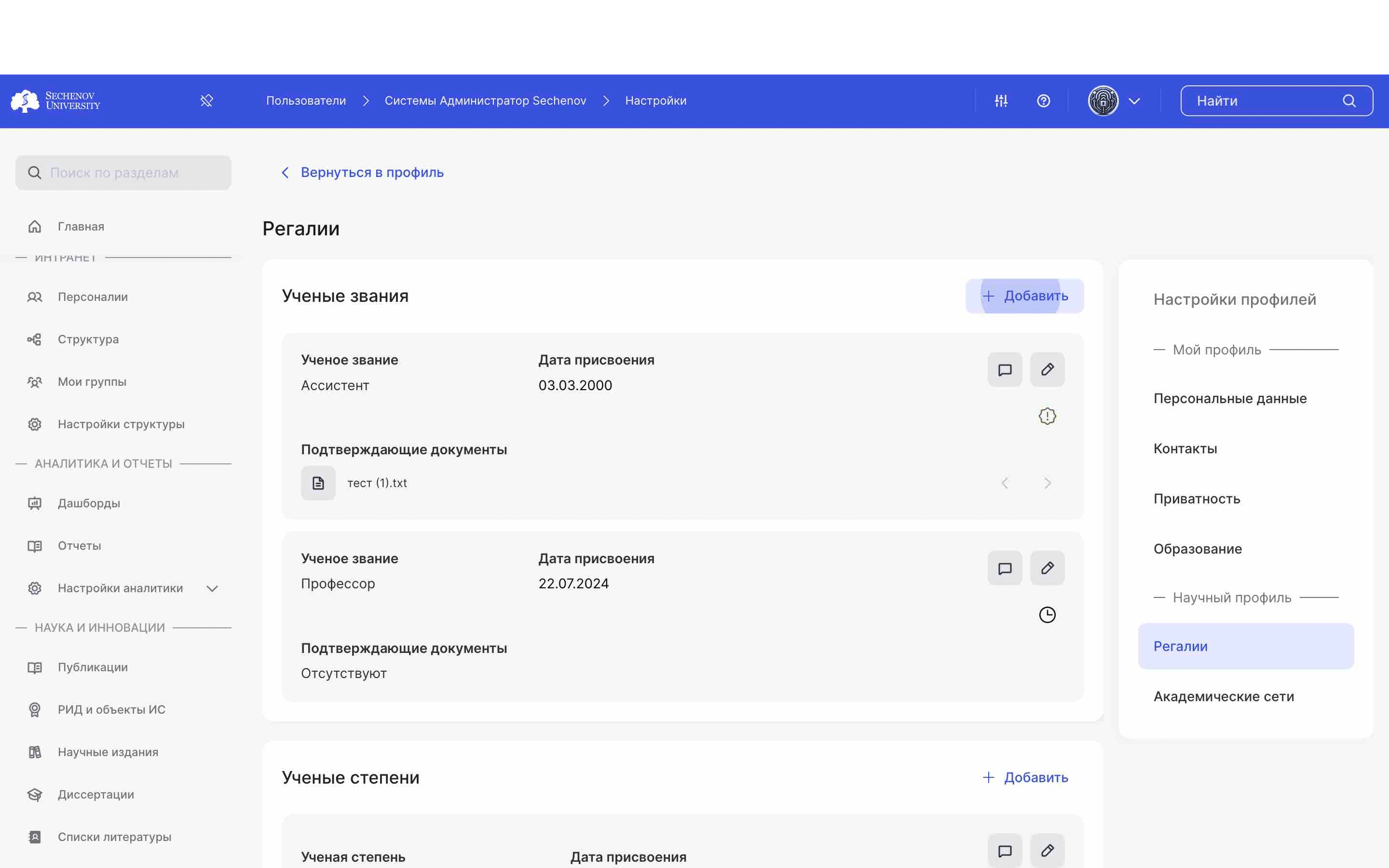Open Персональные данные profile section
The width and height of the screenshot is (1389, 868).
coord(1230,398)
